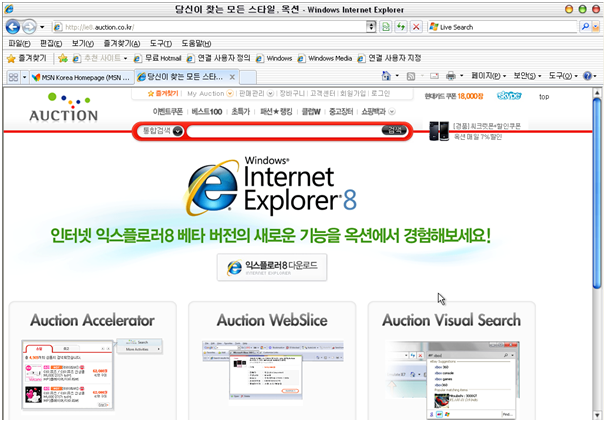
Task: Expand the address bar URL history dropdown
Action: point(371,27)
